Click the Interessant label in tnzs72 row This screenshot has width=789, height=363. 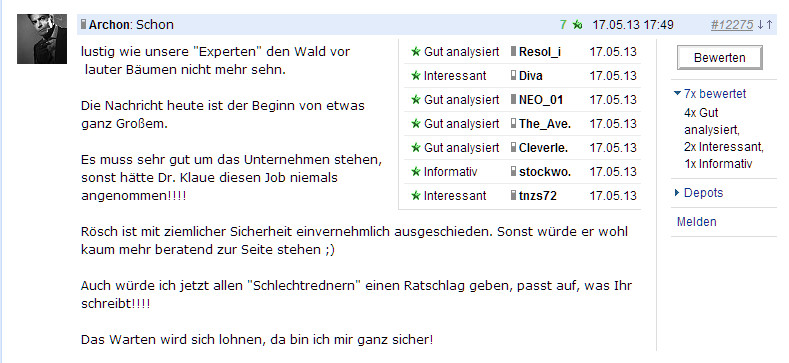(x=455, y=196)
